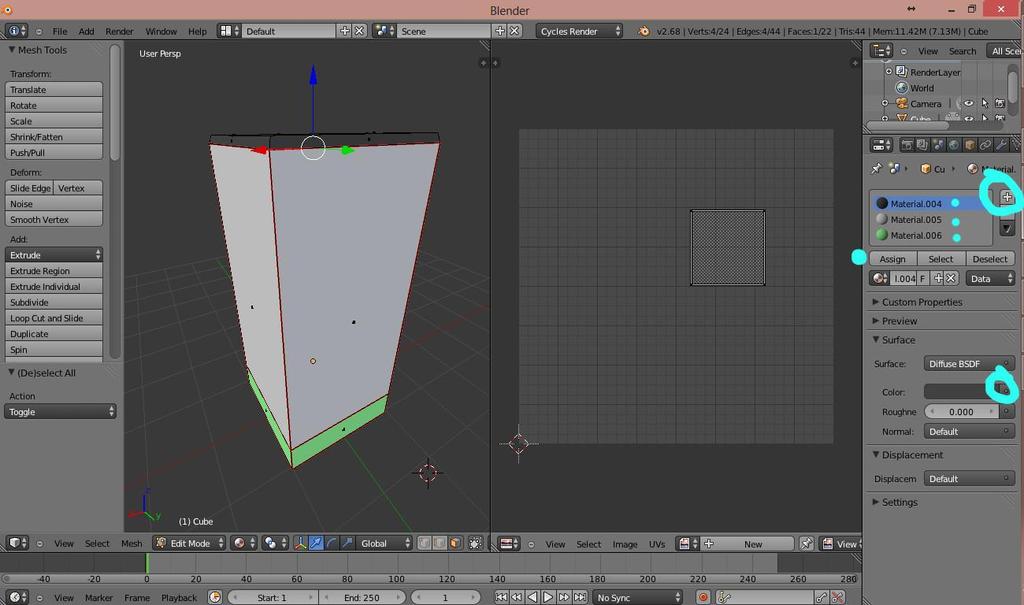Set the current frame field to a new value
The width and height of the screenshot is (1024, 605).
coord(445,597)
